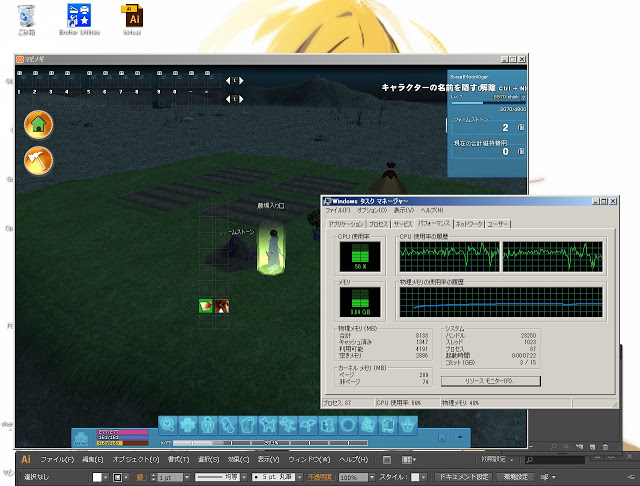Click the white fill color swatch

click(x=97, y=477)
